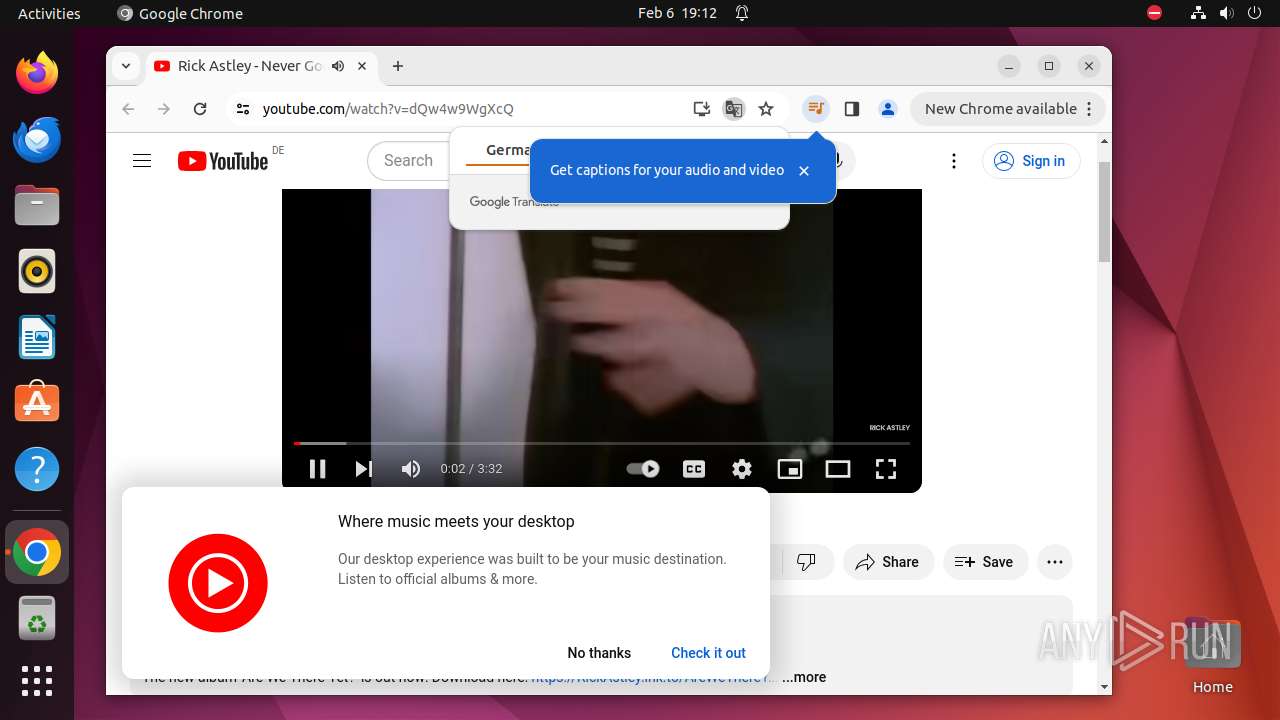Launch Firefox from dock
This screenshot has height=720, width=1280.
pyautogui.click(x=37, y=73)
